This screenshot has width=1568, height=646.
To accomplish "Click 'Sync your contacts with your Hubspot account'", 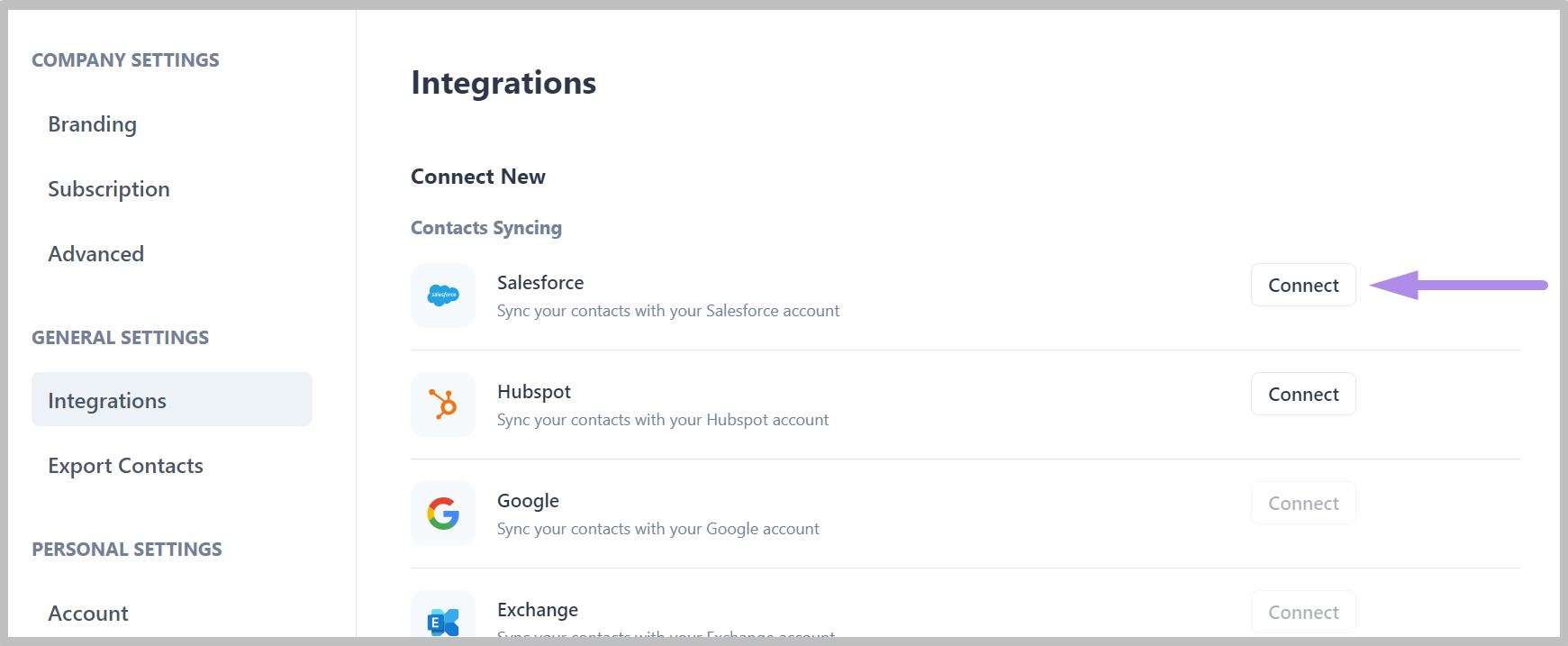I will tap(663, 420).
